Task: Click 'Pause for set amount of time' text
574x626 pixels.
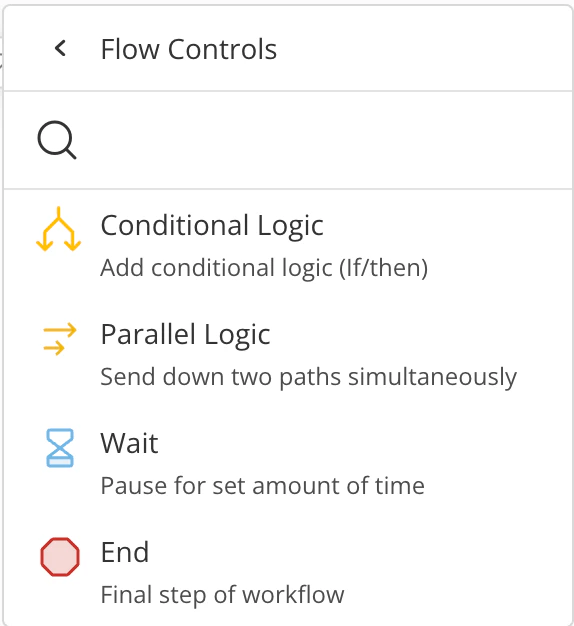Action: coord(263,486)
